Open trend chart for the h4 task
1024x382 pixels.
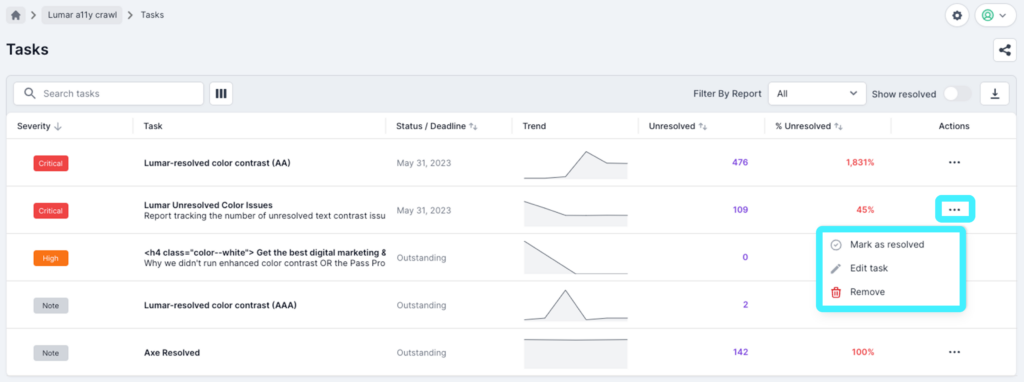(575, 257)
